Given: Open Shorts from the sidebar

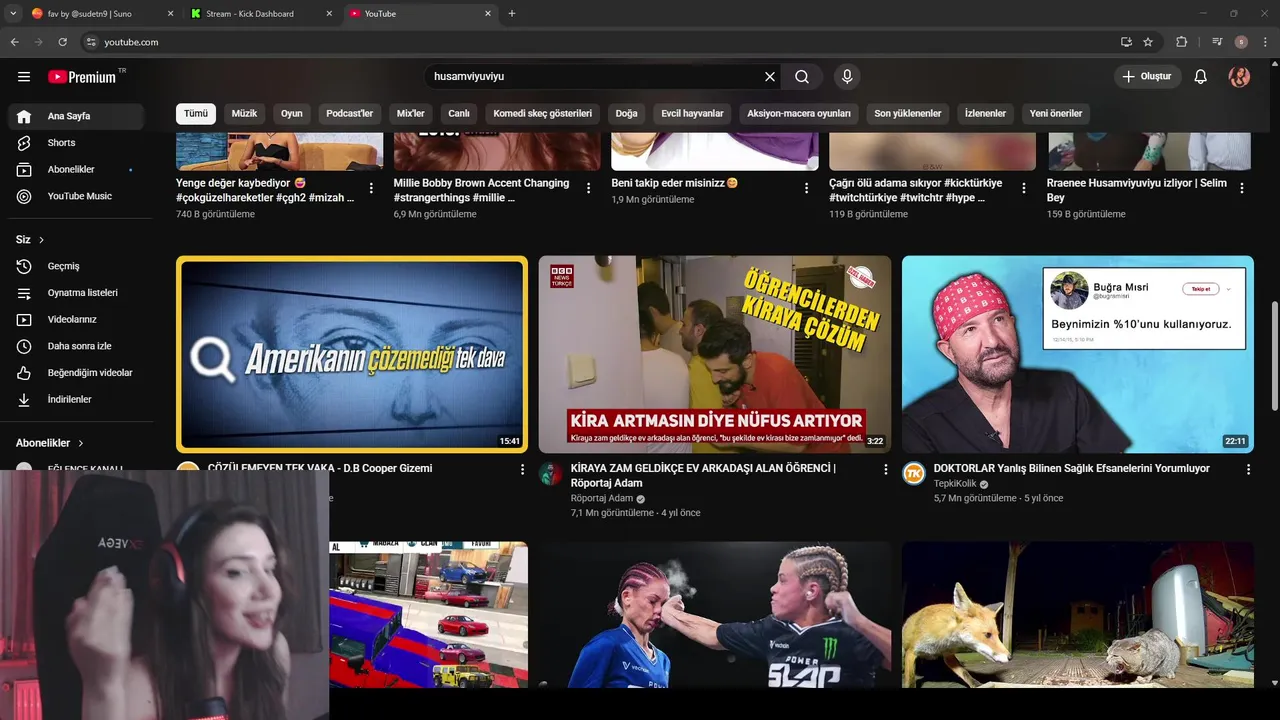Looking at the screenshot, I should 77,143.
